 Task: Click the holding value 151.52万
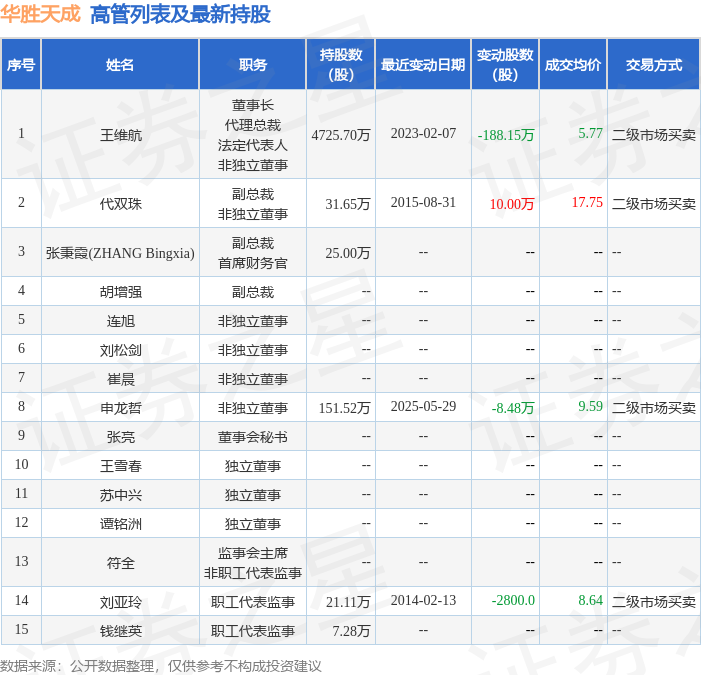point(344,408)
